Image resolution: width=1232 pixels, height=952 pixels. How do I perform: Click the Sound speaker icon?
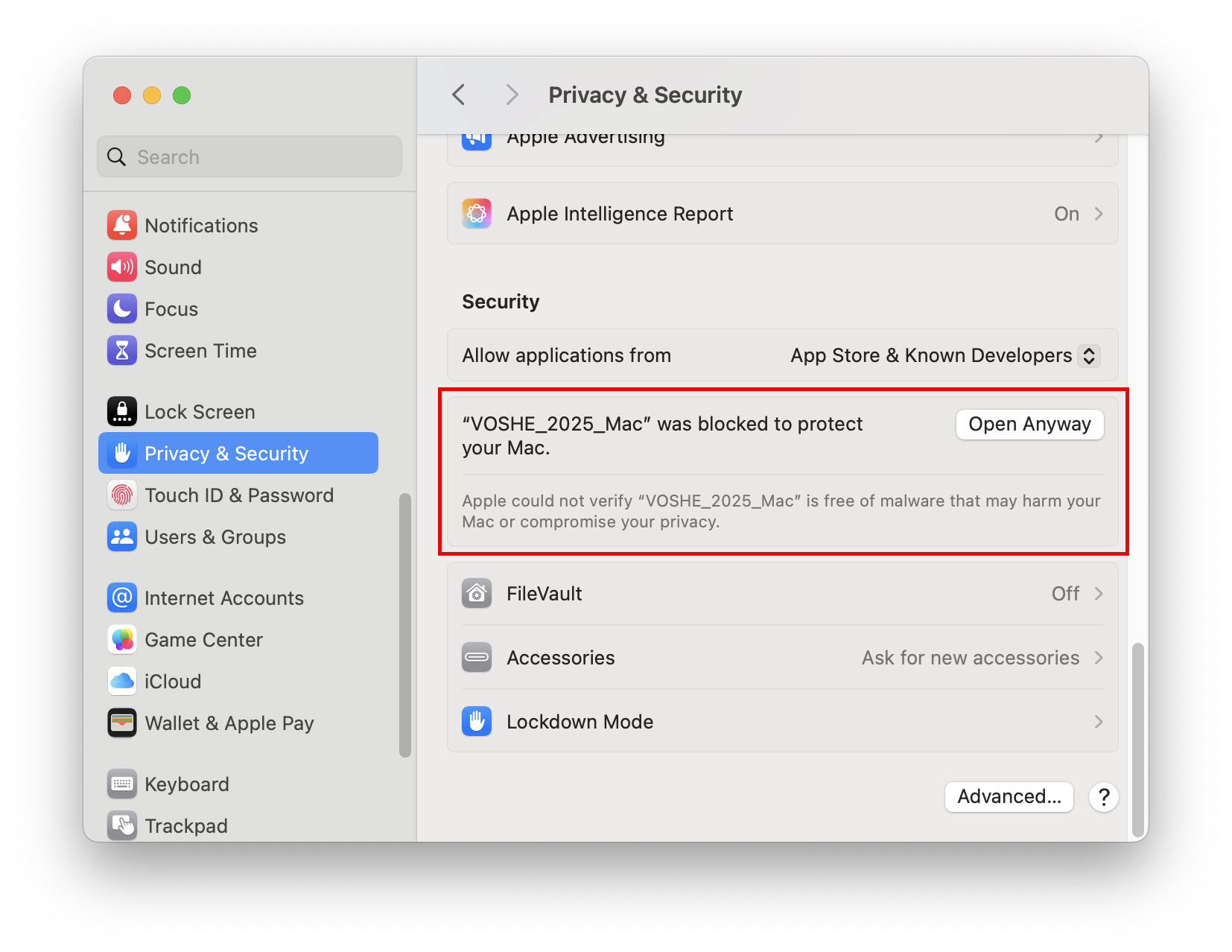pos(122,267)
